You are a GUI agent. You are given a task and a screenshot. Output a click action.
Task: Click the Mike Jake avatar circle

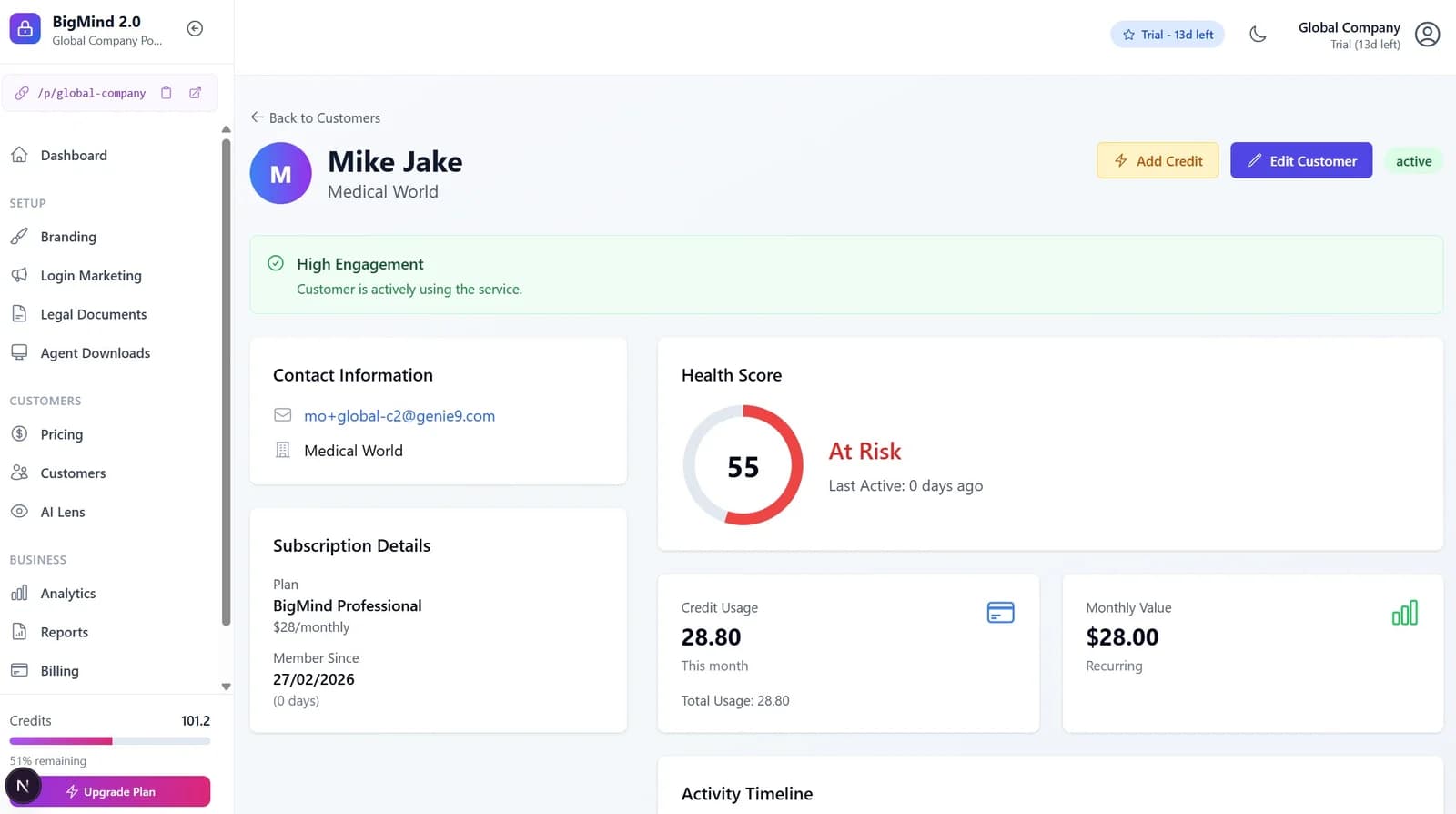pos(281,173)
